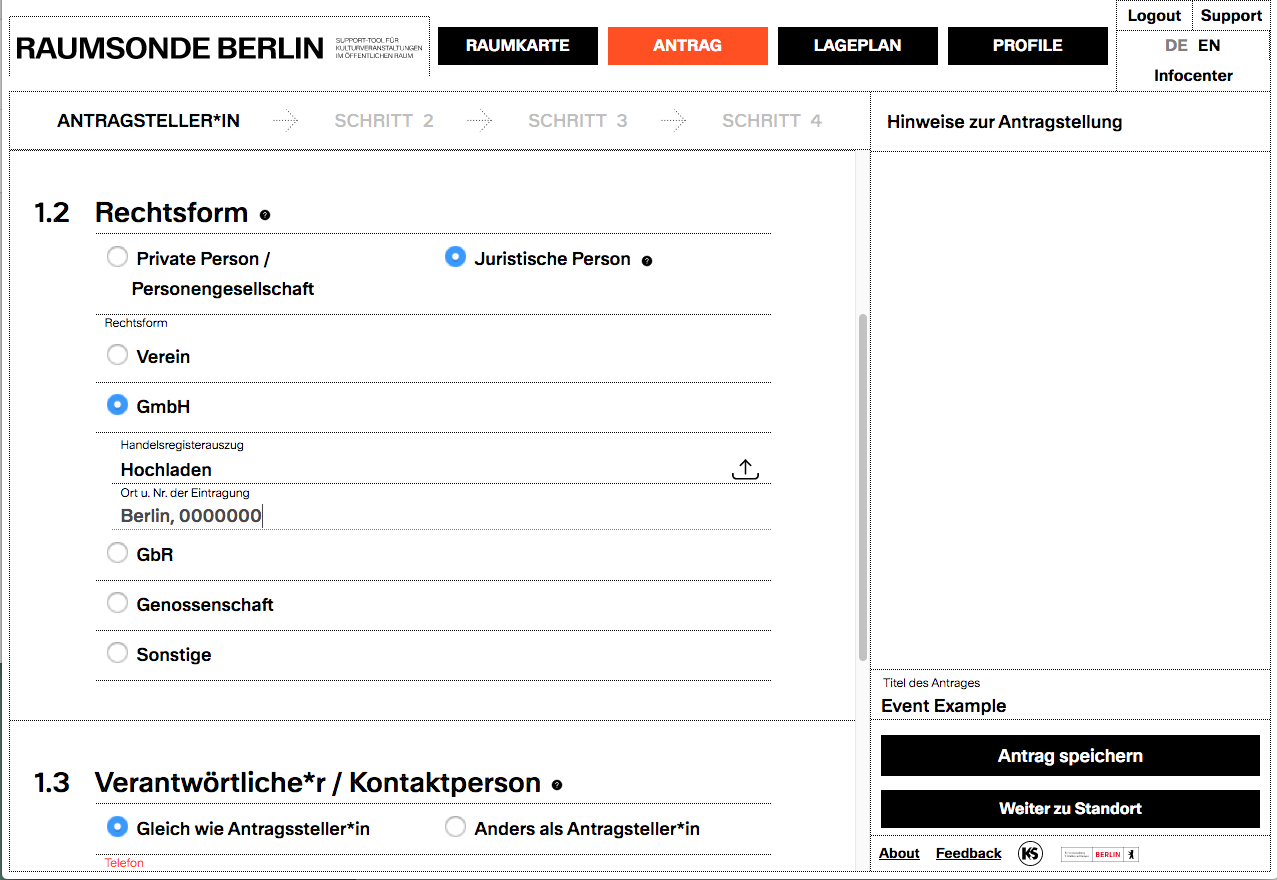
Task: Choose Verein as Rechtsform
Action: (118, 355)
